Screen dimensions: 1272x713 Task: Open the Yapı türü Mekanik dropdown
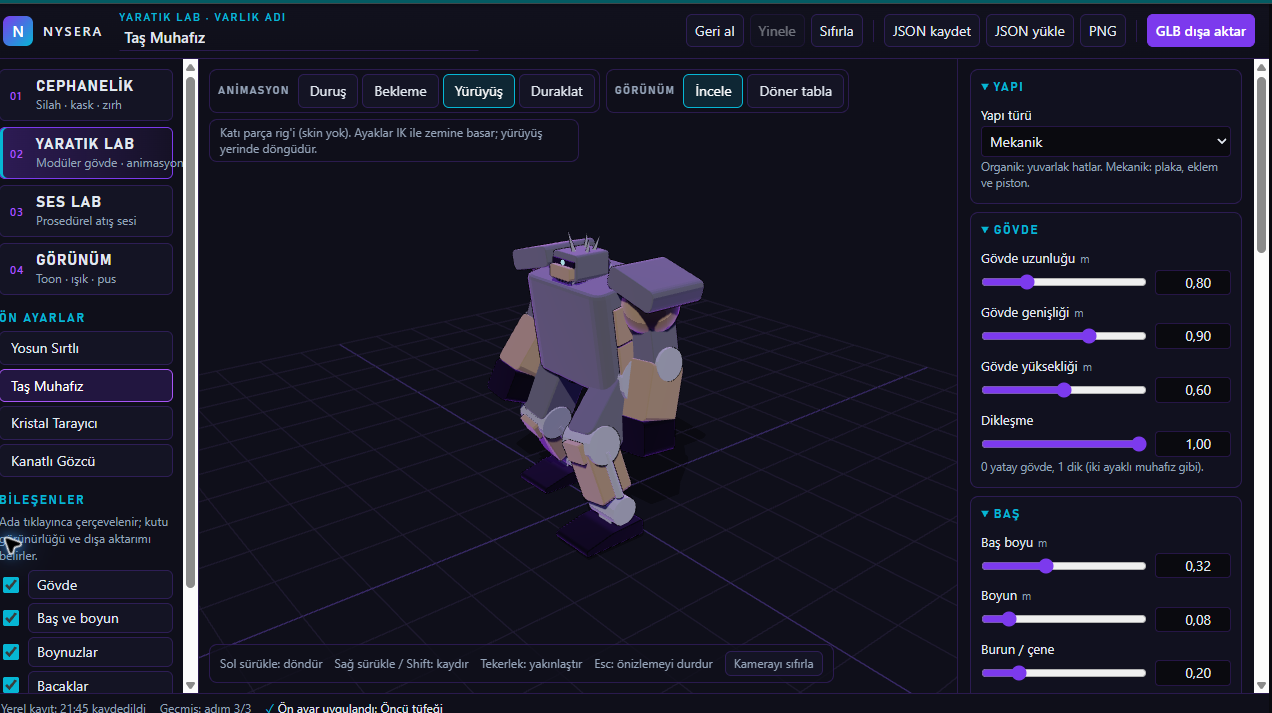1105,142
